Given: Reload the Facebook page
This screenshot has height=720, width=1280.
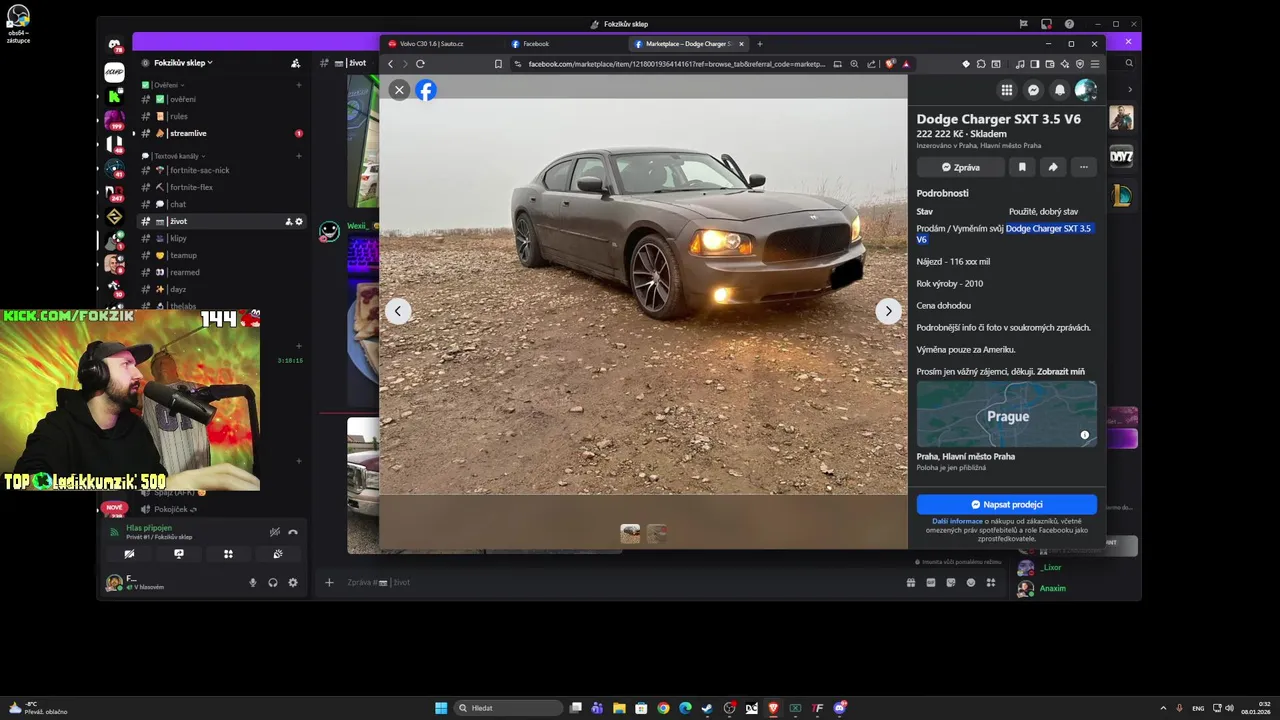Looking at the screenshot, I should click(420, 64).
